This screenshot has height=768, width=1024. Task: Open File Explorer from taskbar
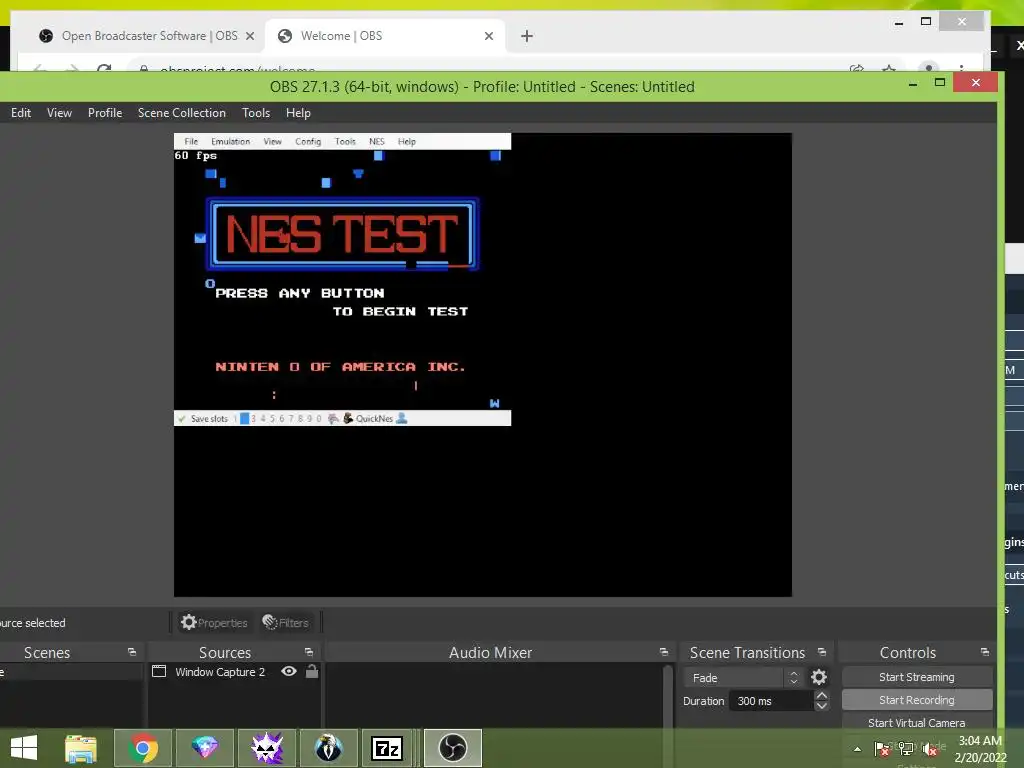tap(81, 748)
